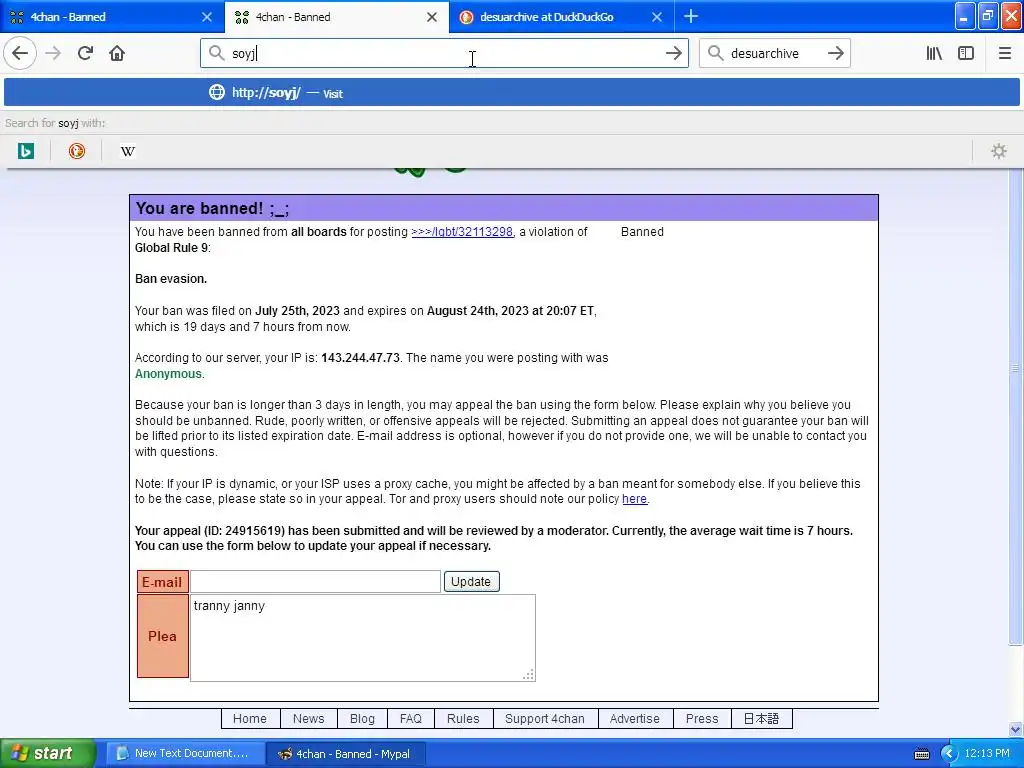Image resolution: width=1024 pixels, height=768 pixels.
Task: Open the News footer link
Action: coord(308,718)
